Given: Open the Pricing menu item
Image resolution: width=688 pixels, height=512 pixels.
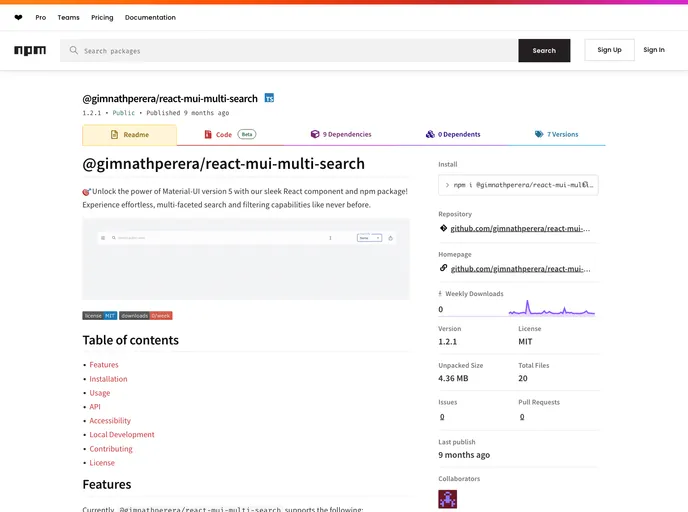Looking at the screenshot, I should pyautogui.click(x=102, y=18).
